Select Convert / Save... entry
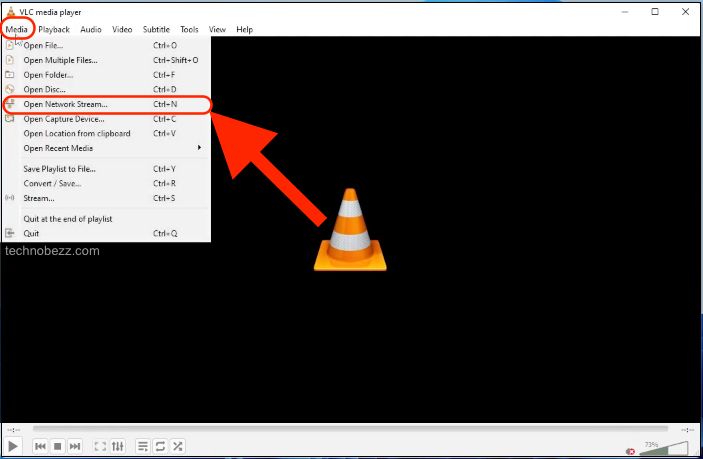 click(106, 183)
